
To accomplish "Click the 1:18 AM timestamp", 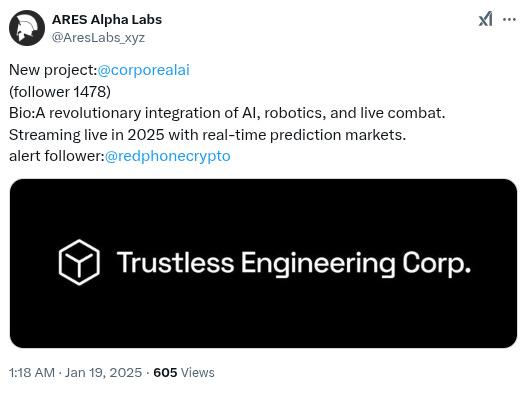I will (x=32, y=372).
